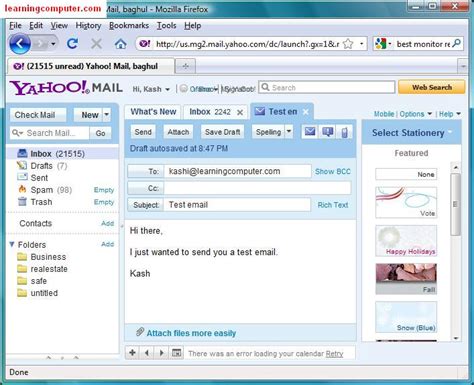Click the stationery list scrollbar handle
The width and height of the screenshot is (474, 385).
tap(455, 204)
